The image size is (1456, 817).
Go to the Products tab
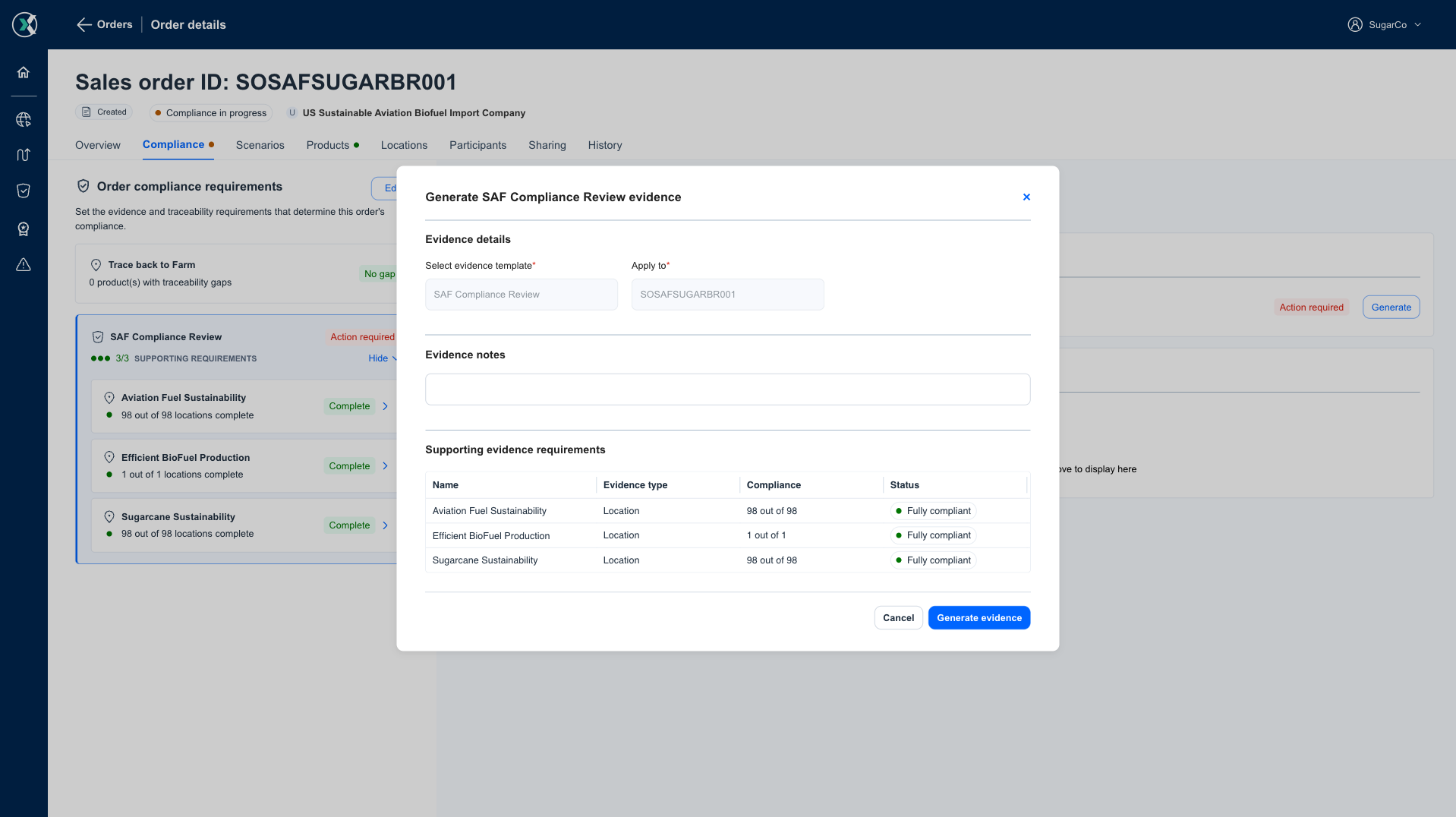pos(332,145)
